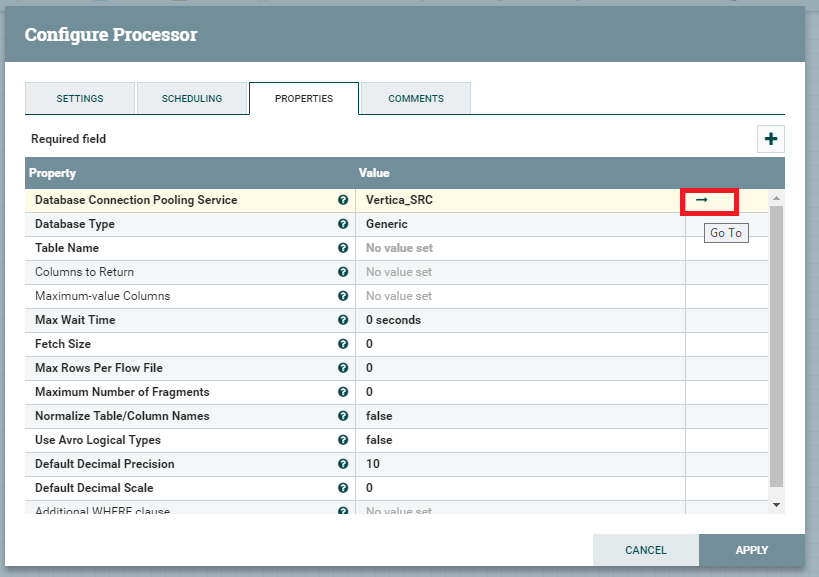Edit Default Decimal Precision value 10
This screenshot has width=819, height=577.
[520, 464]
